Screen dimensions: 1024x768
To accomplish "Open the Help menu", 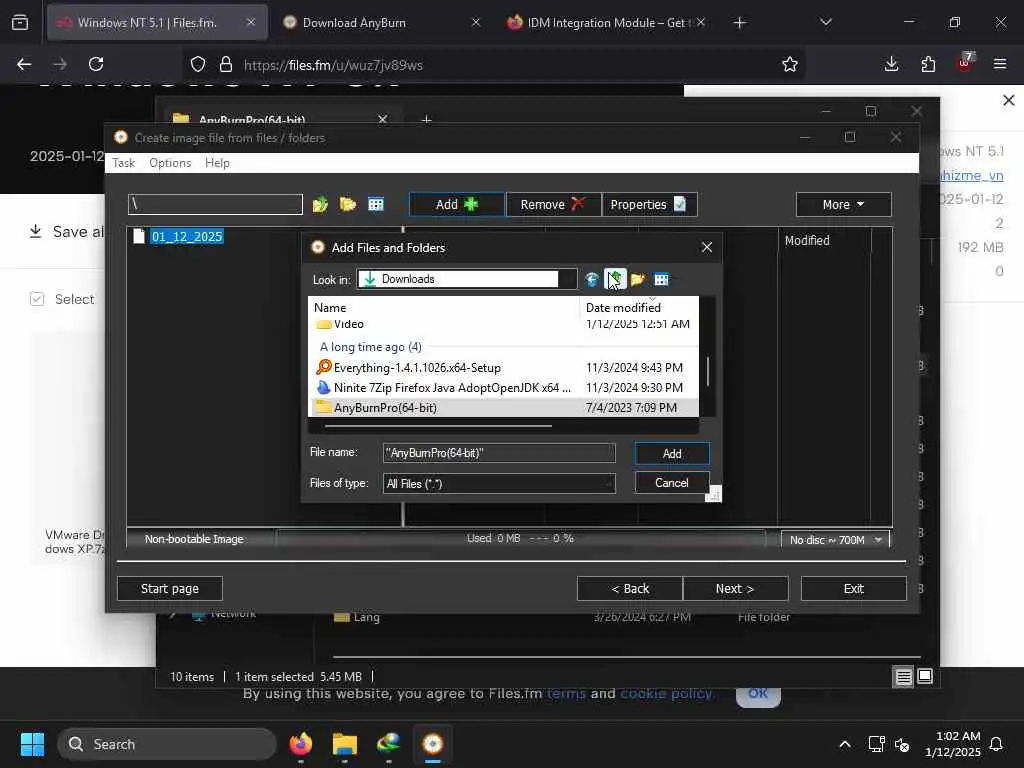I will pyautogui.click(x=217, y=163).
